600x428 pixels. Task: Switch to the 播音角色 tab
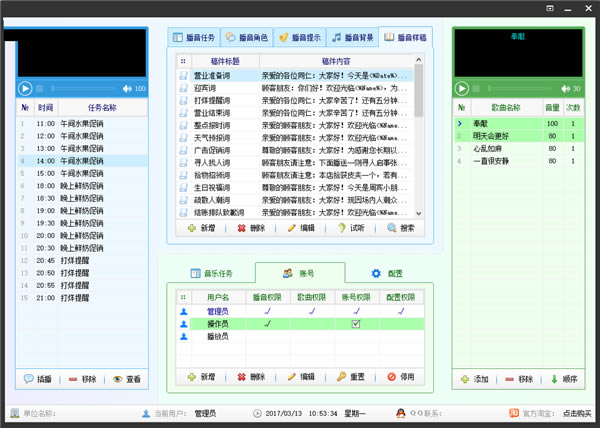tap(246, 37)
